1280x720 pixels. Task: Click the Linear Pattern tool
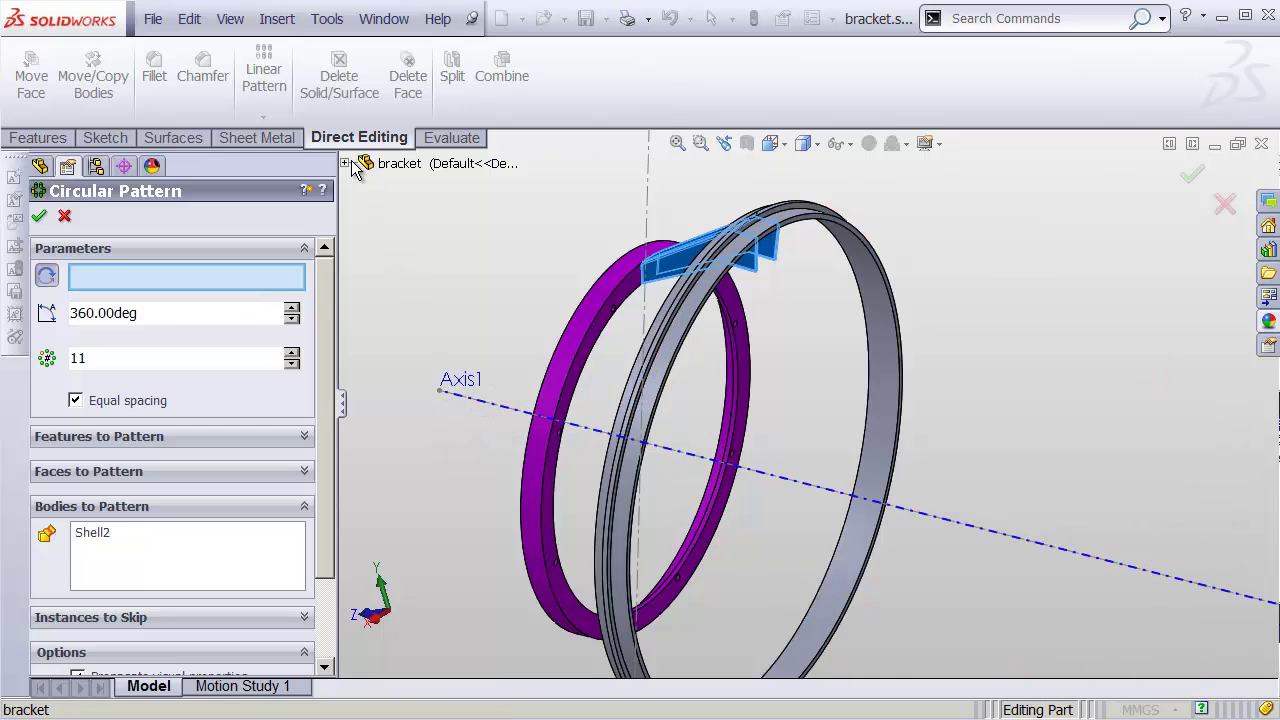tap(264, 68)
